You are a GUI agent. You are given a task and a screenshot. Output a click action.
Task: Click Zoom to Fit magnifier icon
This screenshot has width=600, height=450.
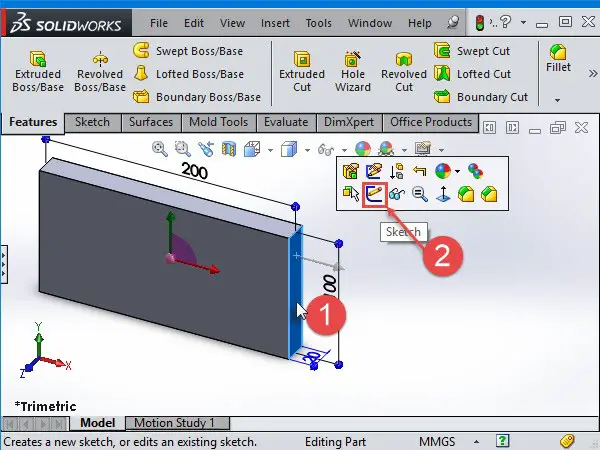point(160,148)
